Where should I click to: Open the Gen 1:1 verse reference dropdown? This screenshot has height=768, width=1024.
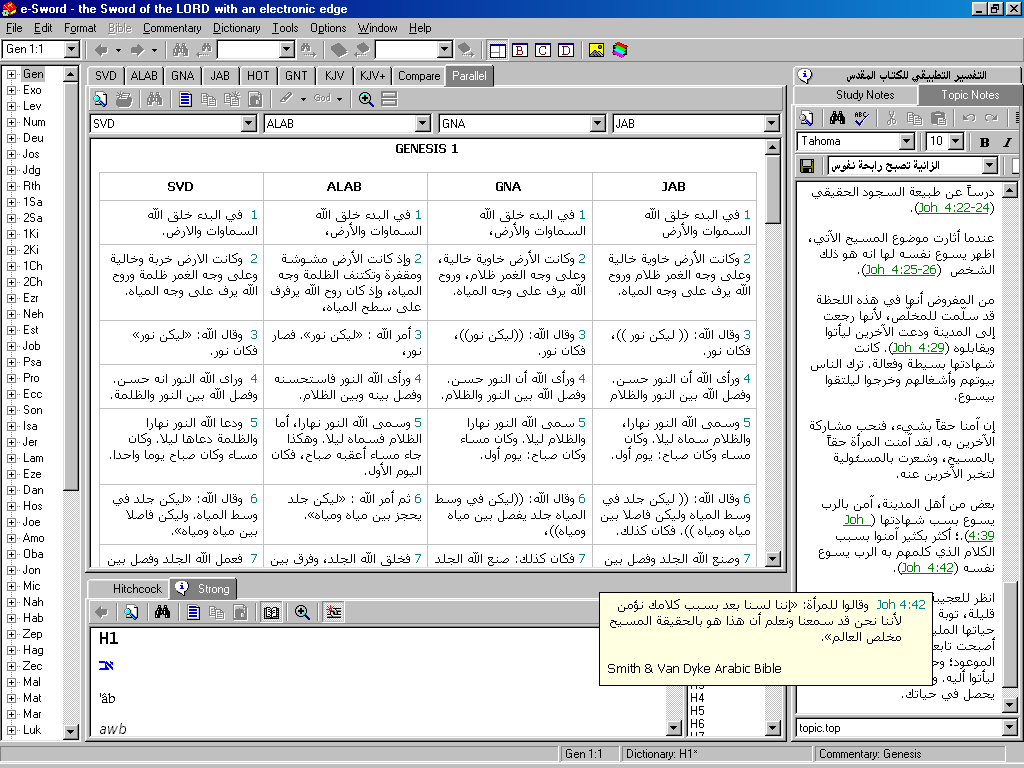pyautogui.click(x=72, y=50)
